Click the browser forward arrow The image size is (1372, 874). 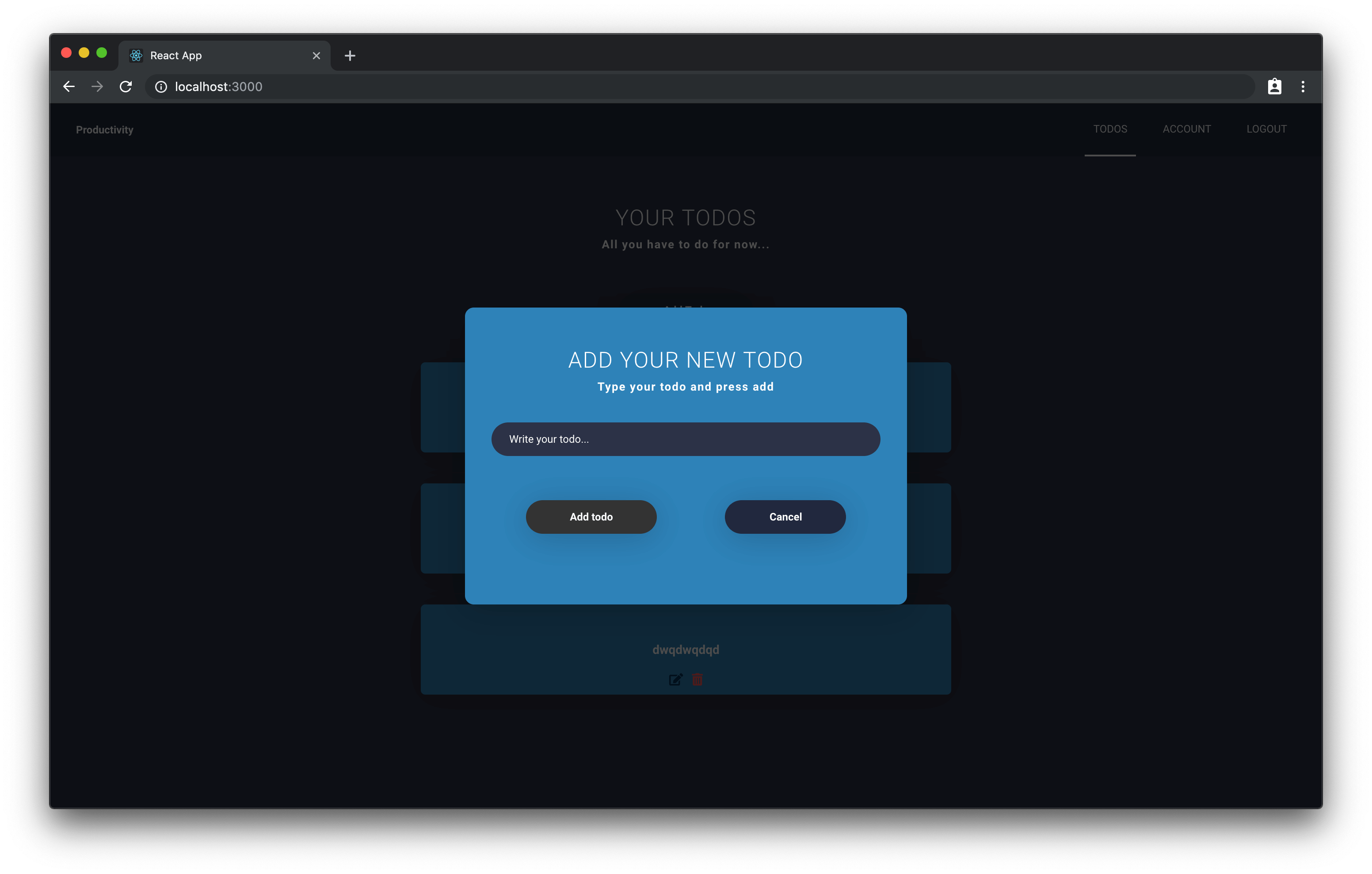point(97,87)
